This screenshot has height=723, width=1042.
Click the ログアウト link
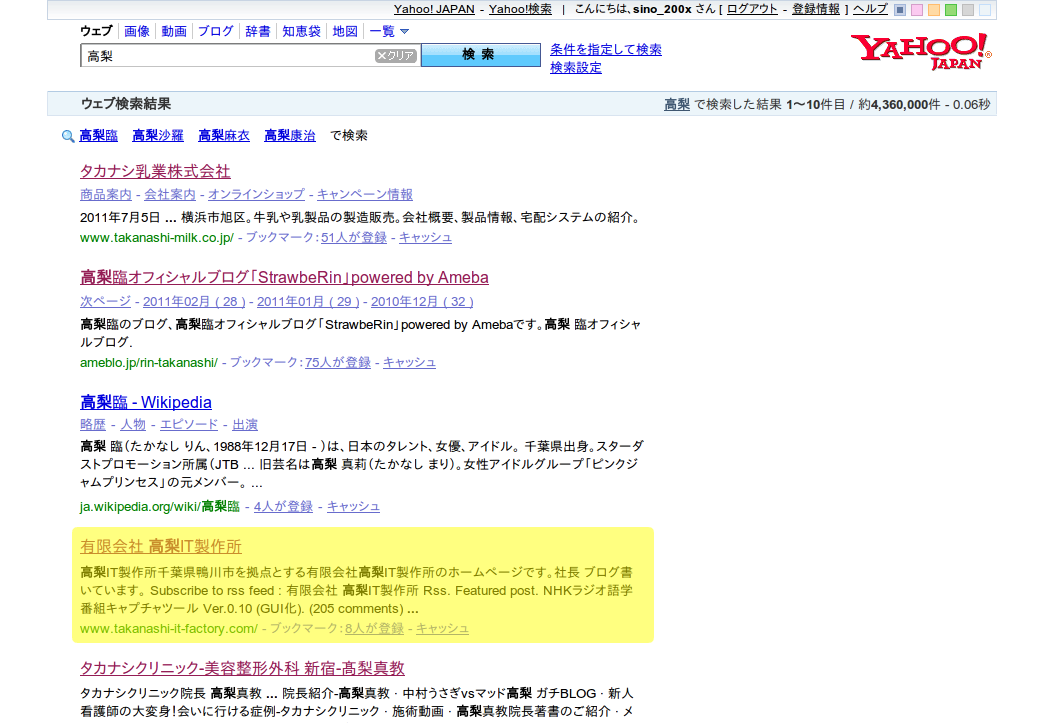752,9
